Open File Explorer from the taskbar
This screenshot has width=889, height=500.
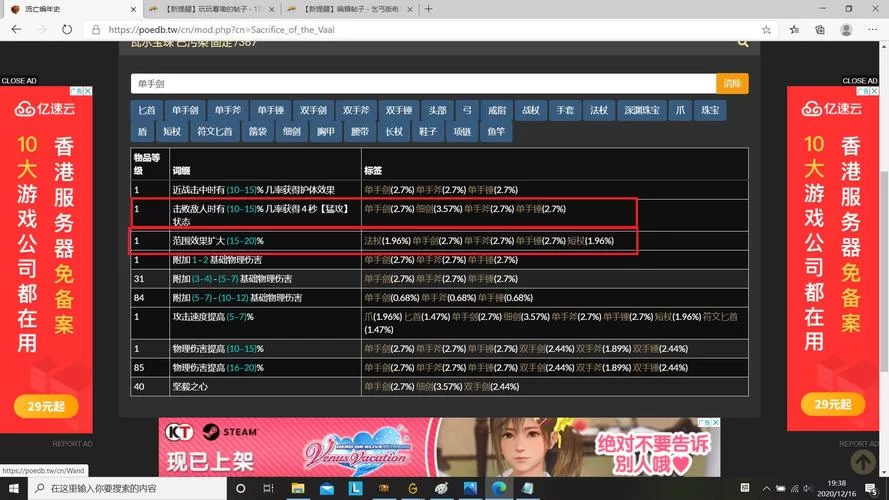298,488
